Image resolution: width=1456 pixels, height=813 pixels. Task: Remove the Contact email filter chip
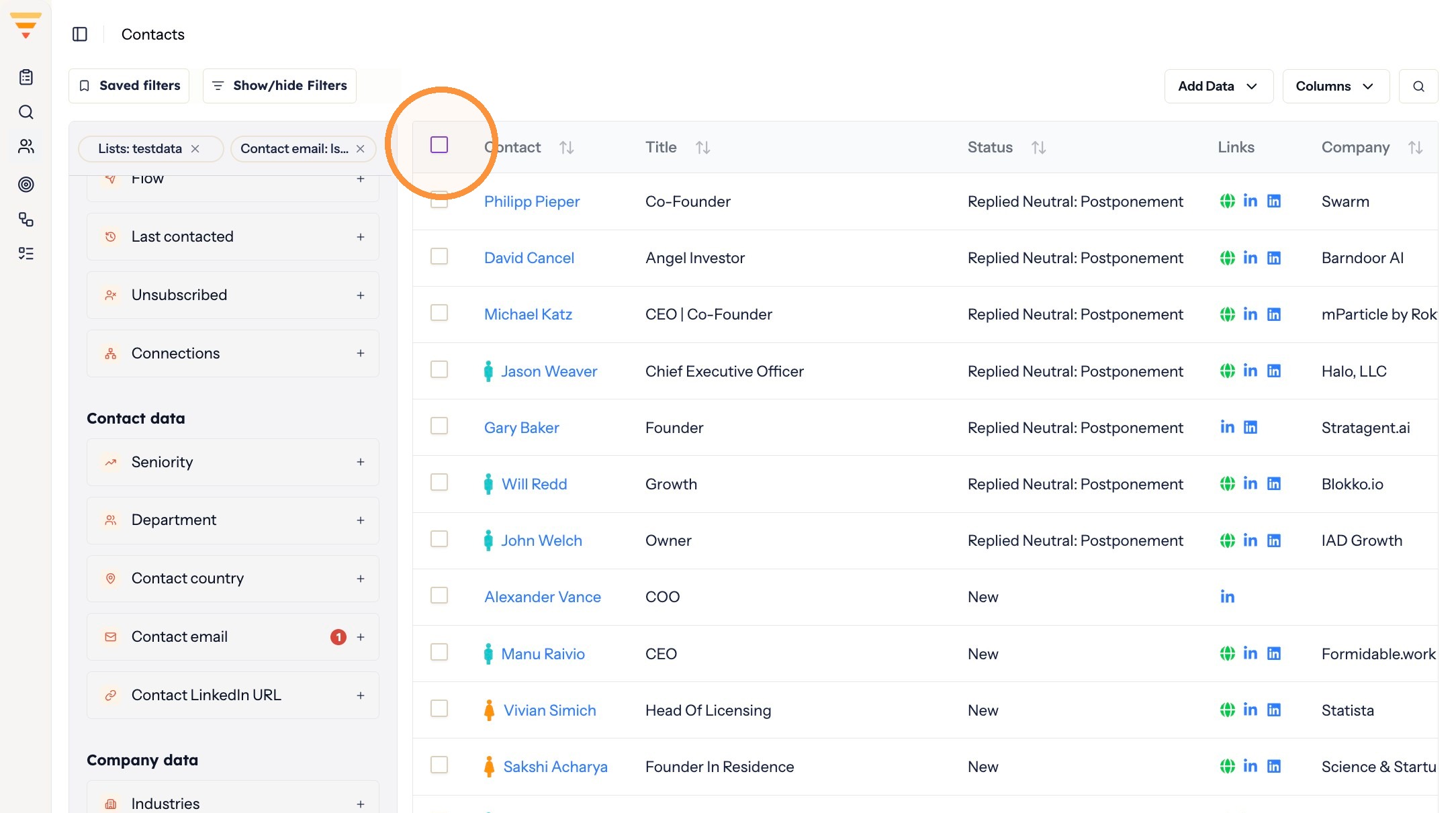[x=361, y=148]
